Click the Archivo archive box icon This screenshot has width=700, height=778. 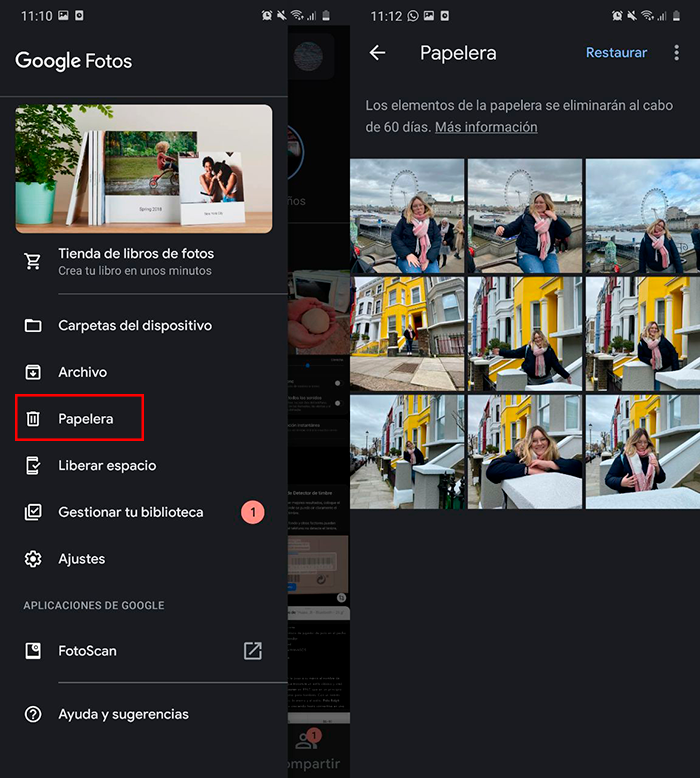tap(33, 372)
